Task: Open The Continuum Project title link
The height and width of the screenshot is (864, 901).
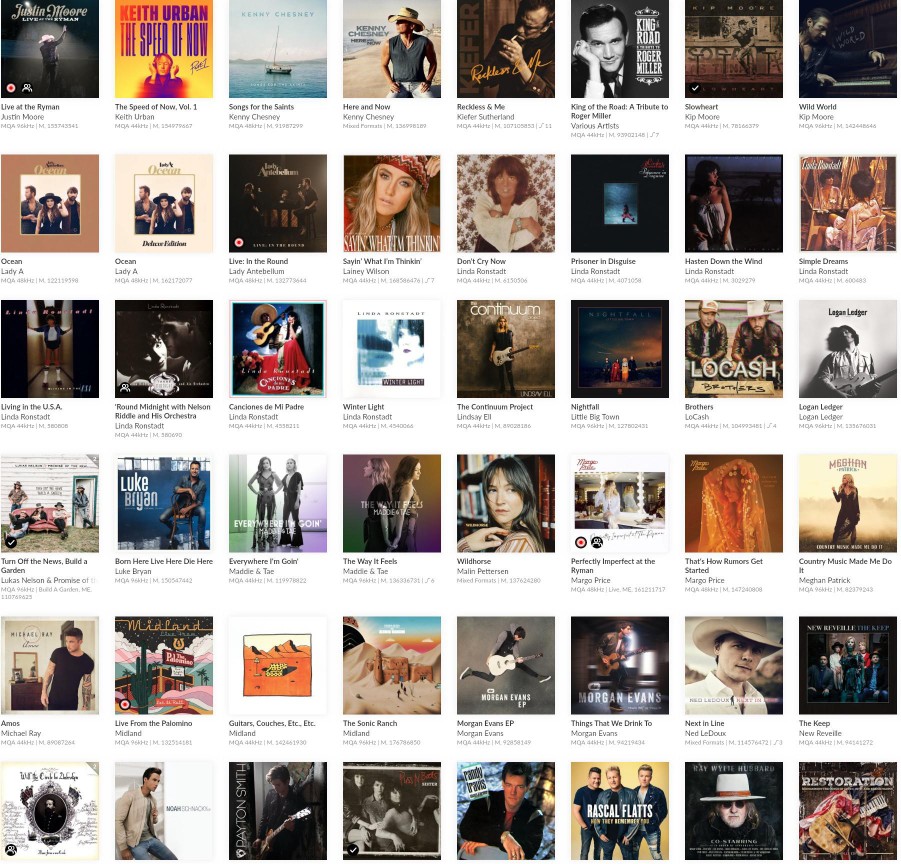Action: tap(495, 407)
